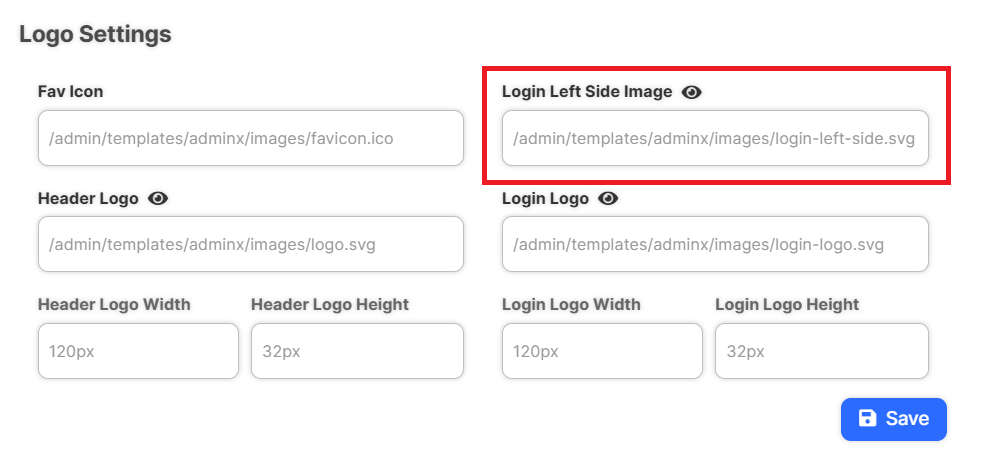This screenshot has height=472, width=995.
Task: Click the Login Logo label text
Action: pos(545,199)
